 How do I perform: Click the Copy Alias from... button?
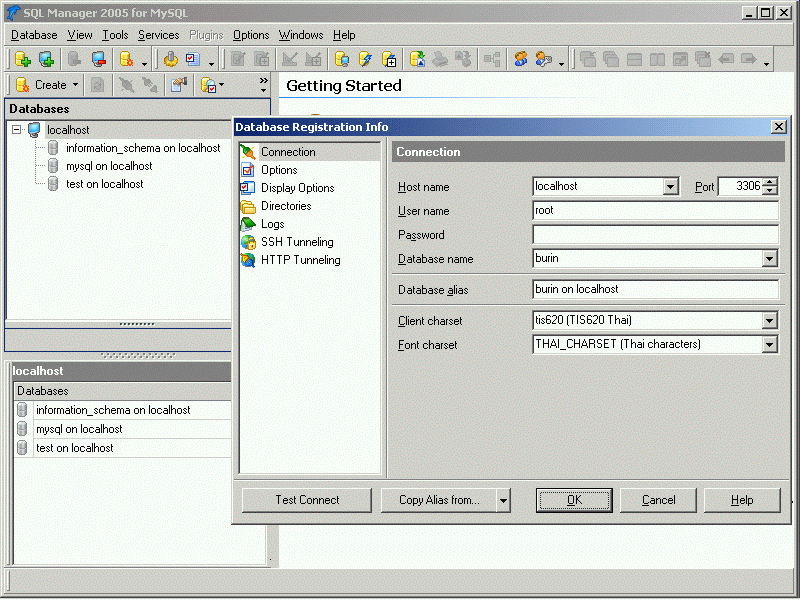(x=439, y=500)
